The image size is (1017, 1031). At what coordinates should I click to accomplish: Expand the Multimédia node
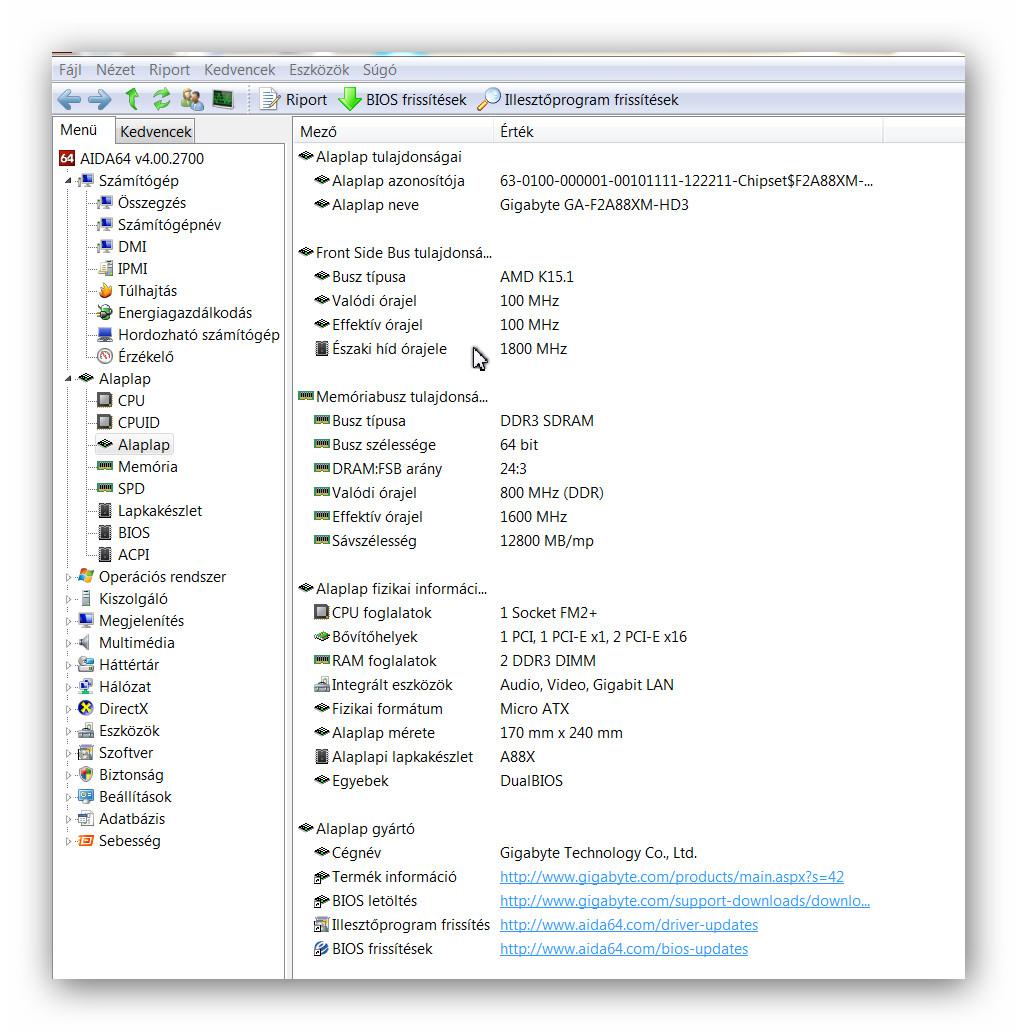pyautogui.click(x=68, y=643)
